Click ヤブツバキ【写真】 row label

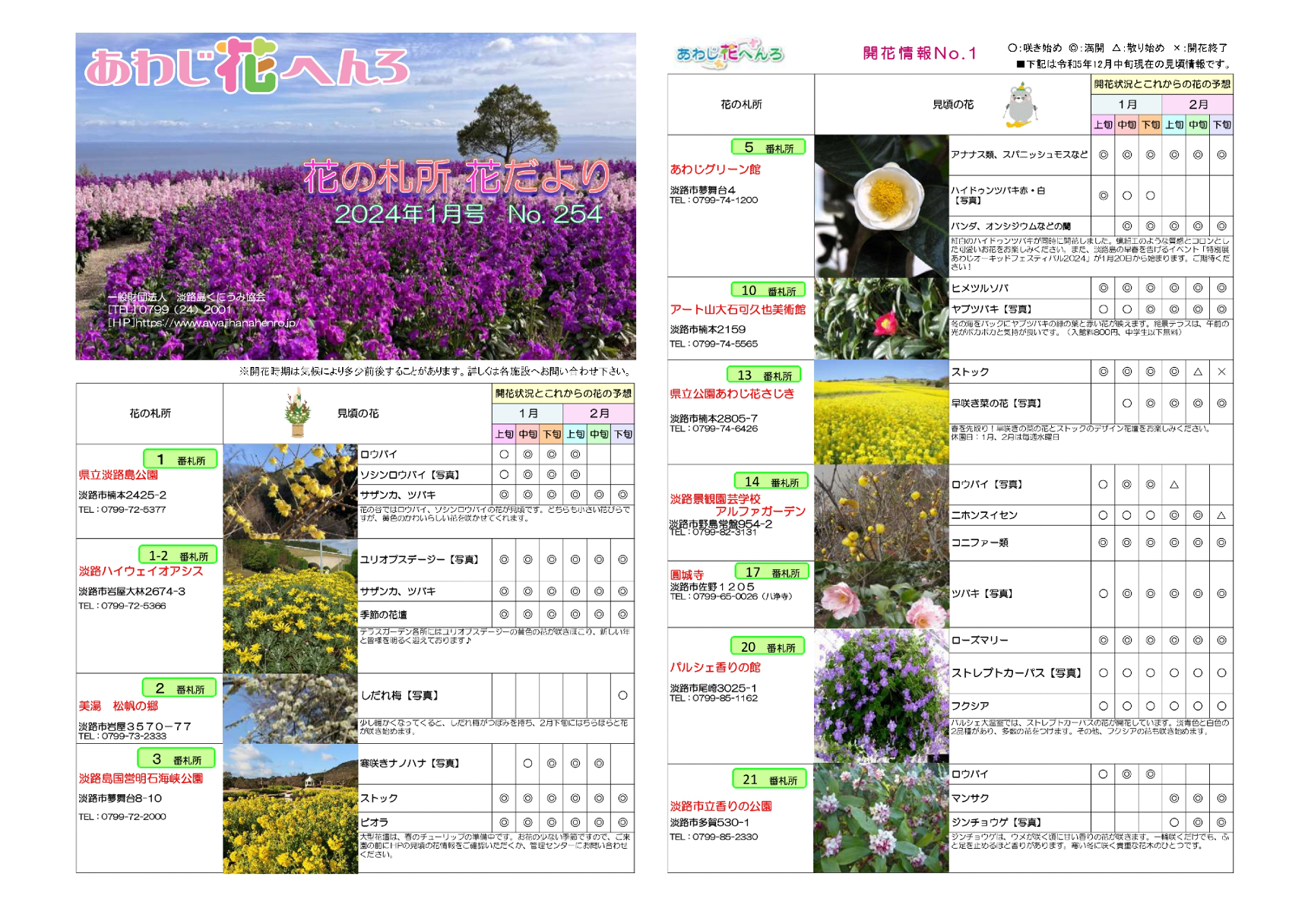tap(991, 310)
